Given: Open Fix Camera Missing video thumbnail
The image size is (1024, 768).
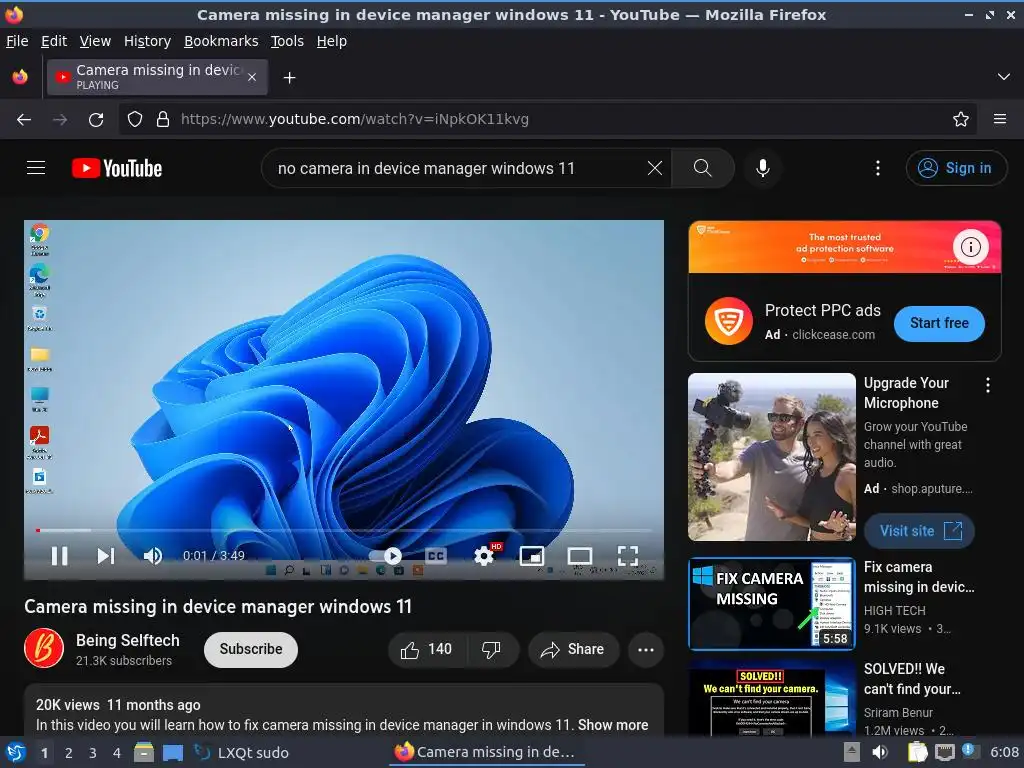Looking at the screenshot, I should tap(771, 604).
